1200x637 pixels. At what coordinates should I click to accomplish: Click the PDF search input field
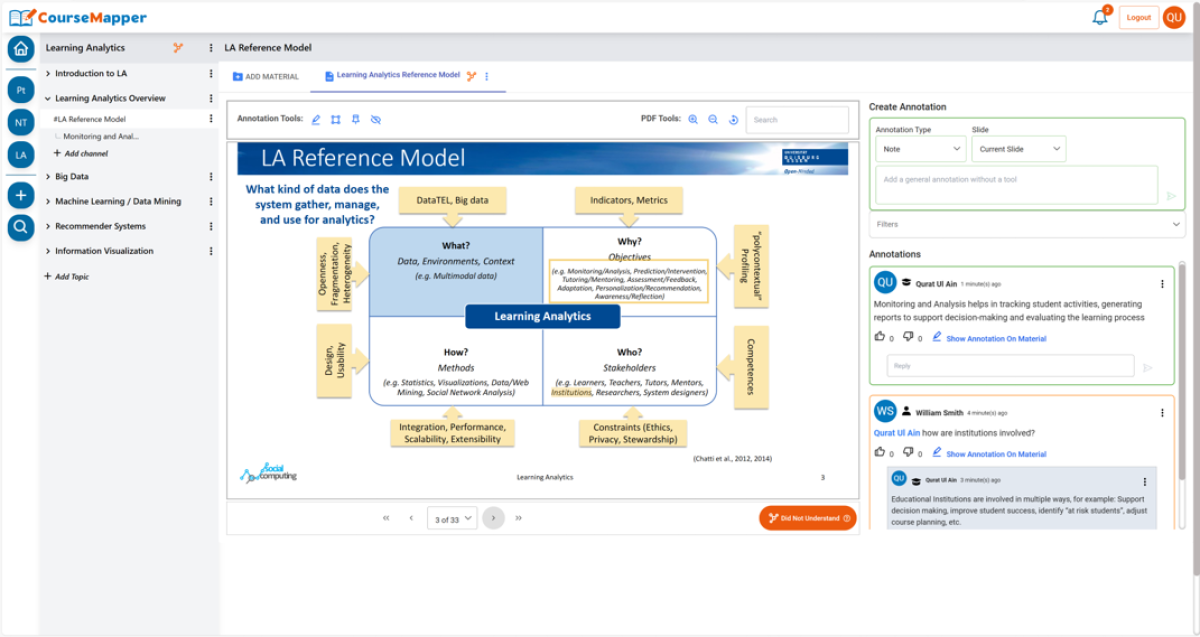click(x=797, y=120)
